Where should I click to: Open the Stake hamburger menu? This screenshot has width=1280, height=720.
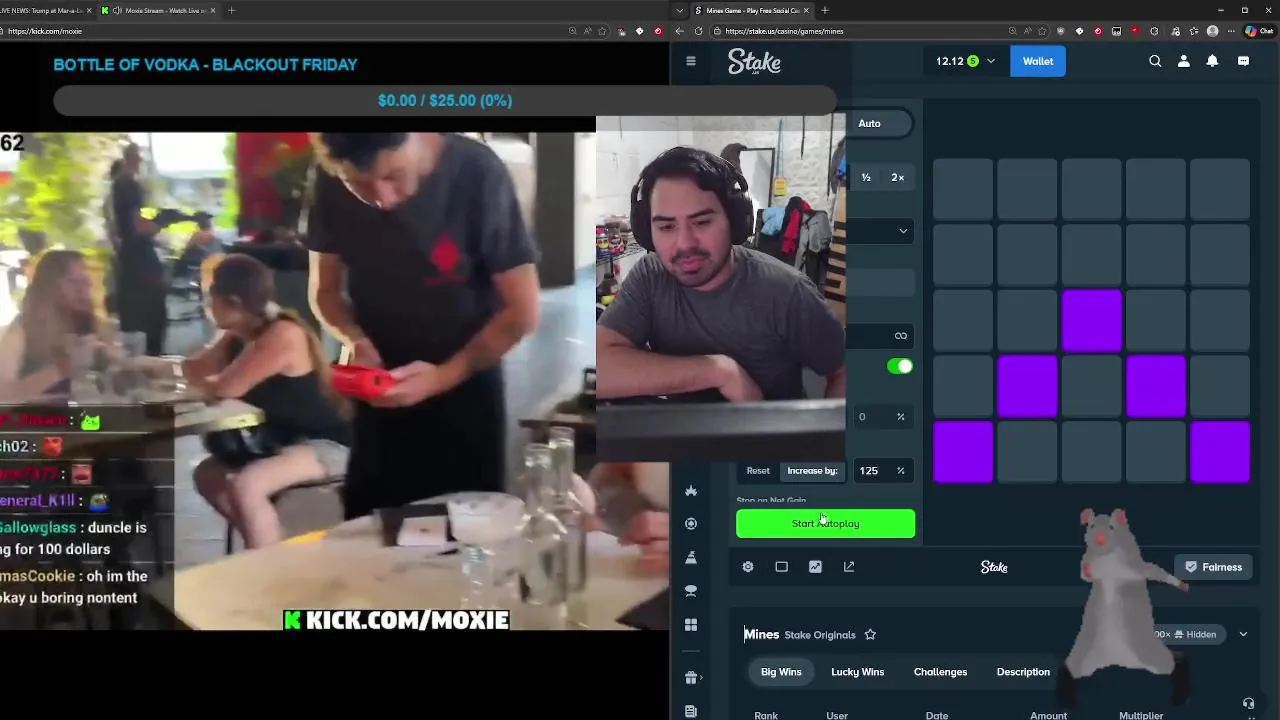tap(690, 61)
